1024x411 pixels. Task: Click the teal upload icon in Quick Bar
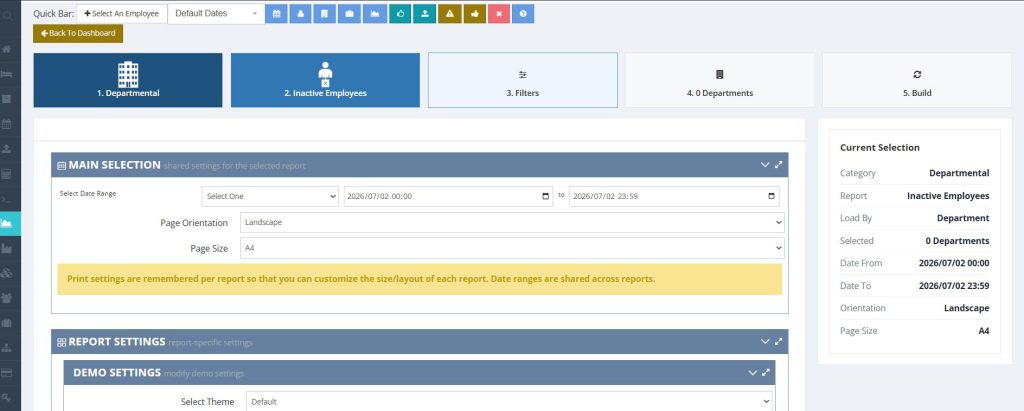click(x=424, y=14)
